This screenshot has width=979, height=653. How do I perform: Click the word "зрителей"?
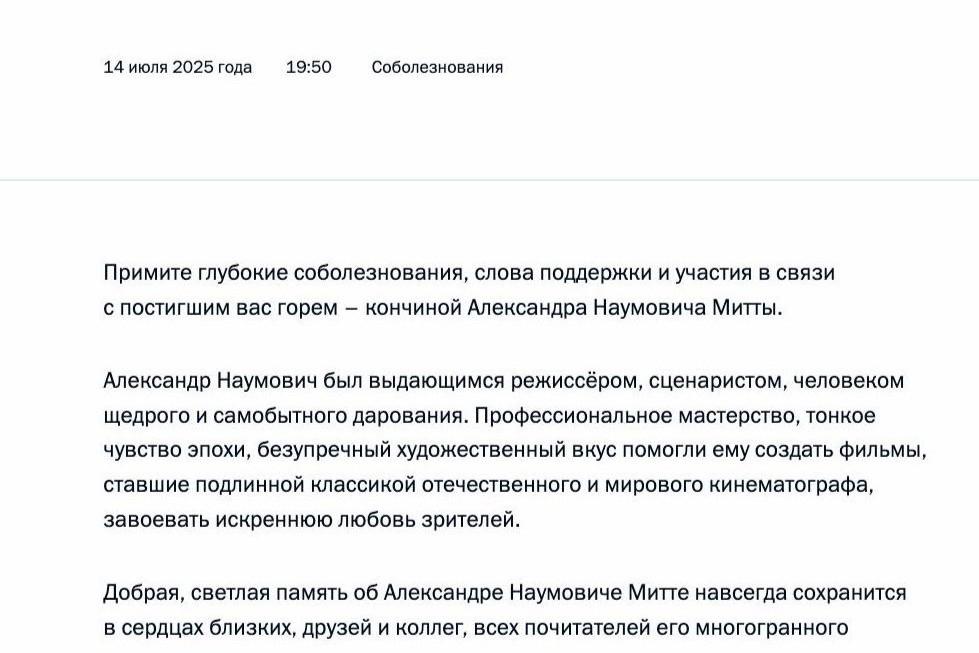pos(475,521)
